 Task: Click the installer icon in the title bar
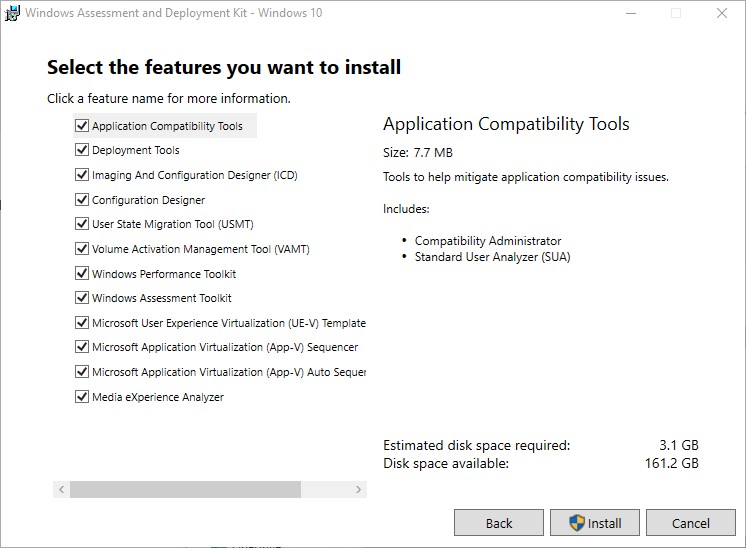[13, 13]
